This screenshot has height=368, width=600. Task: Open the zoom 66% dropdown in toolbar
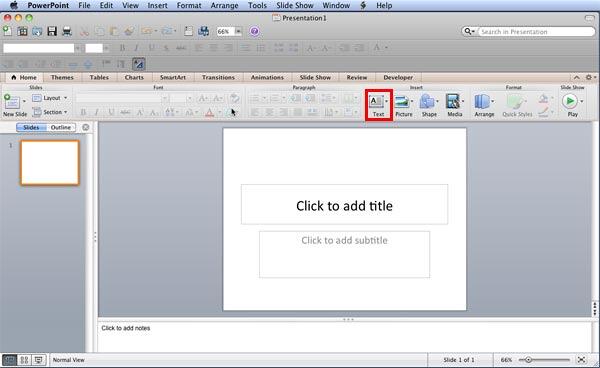pyautogui.click(x=238, y=31)
